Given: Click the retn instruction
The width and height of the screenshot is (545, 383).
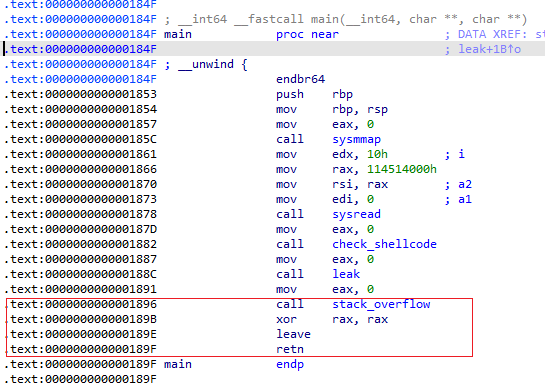Looking at the screenshot, I should [290, 349].
